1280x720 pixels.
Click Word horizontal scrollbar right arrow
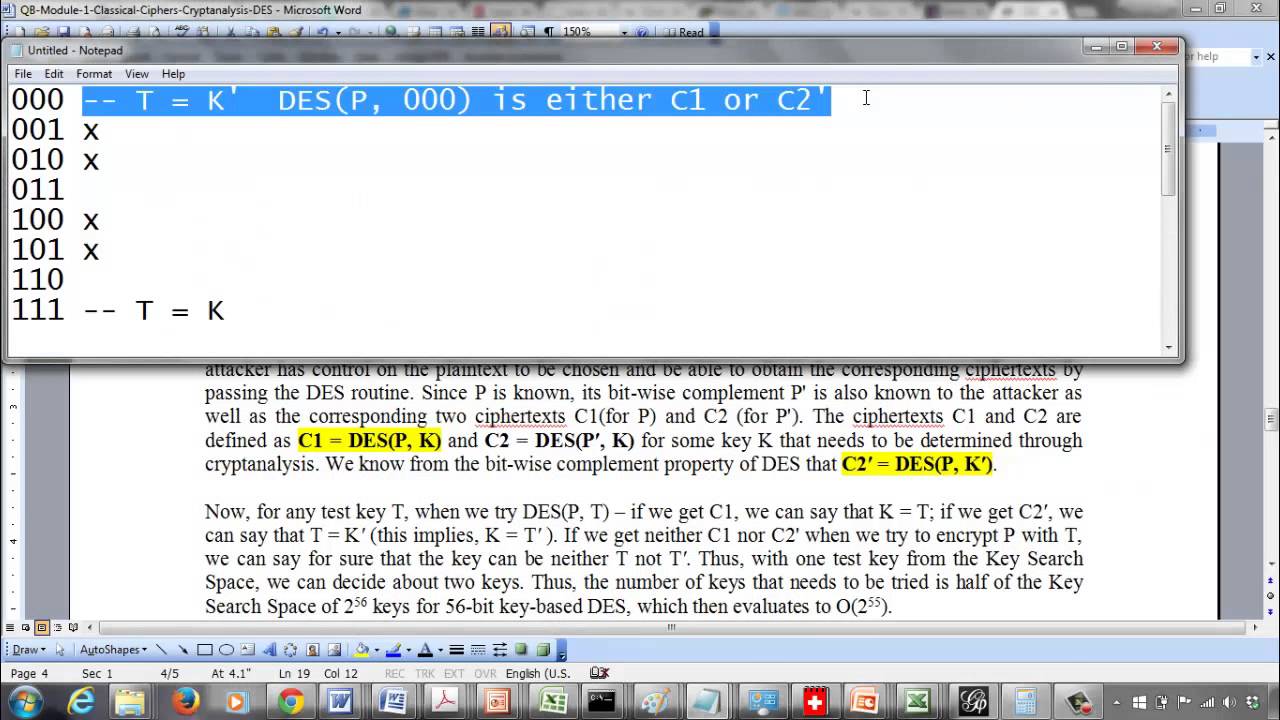[x=1257, y=628]
